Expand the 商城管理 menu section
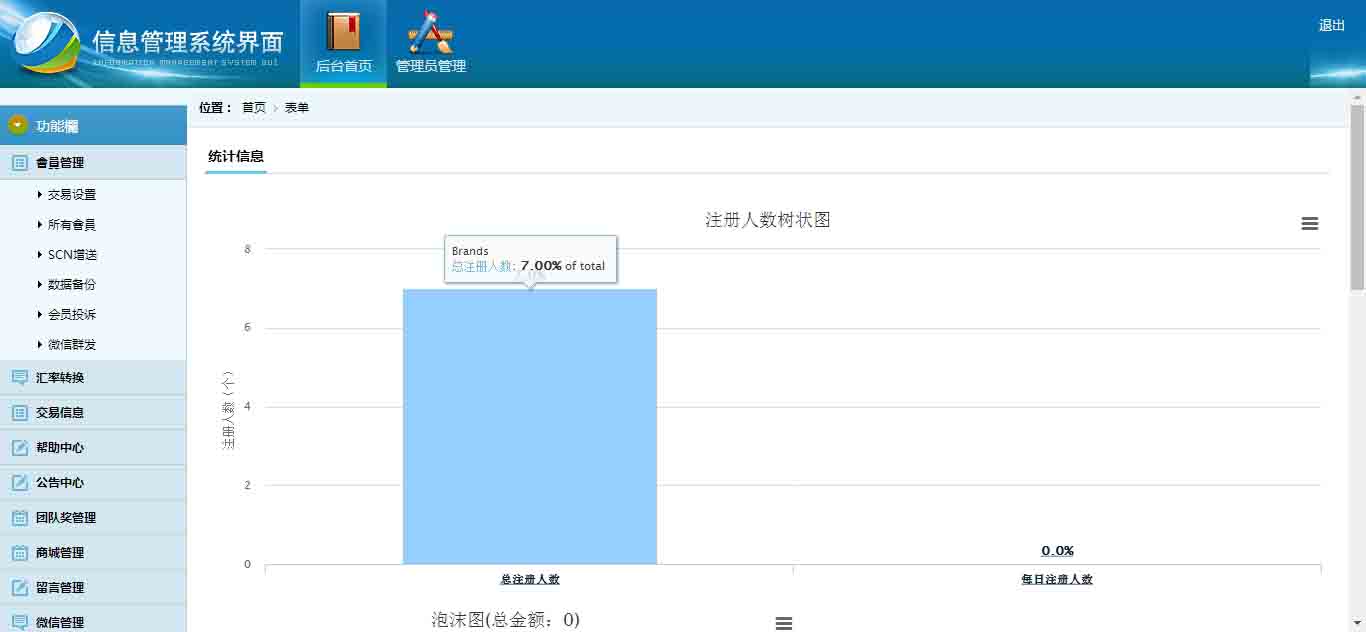 point(60,553)
